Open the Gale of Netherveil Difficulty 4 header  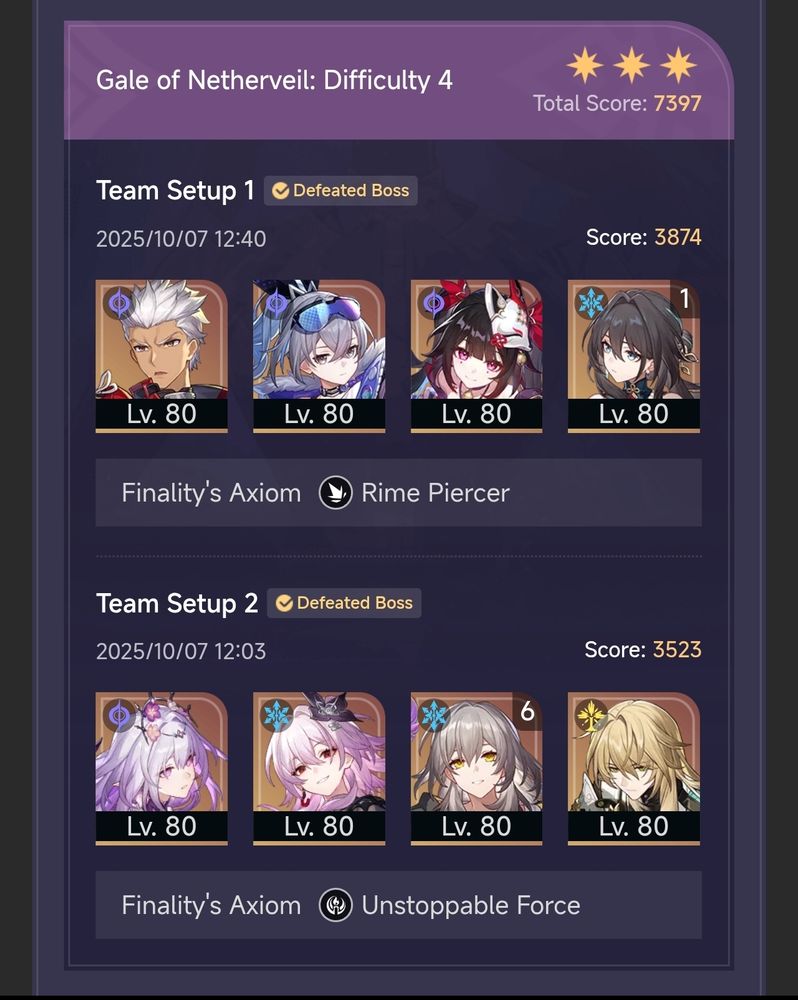tap(399, 81)
